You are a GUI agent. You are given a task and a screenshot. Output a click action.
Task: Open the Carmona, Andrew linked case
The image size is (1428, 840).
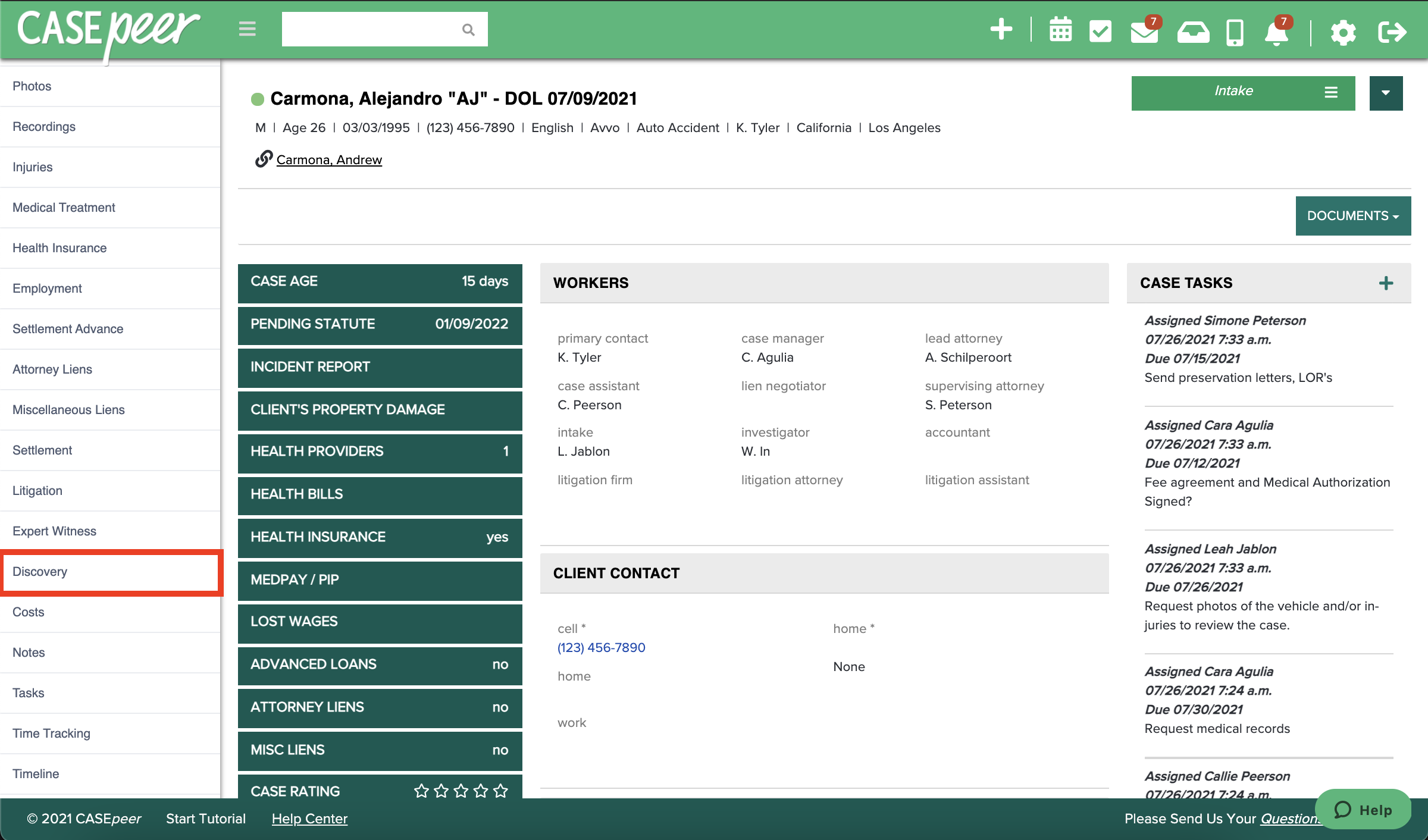[329, 159]
